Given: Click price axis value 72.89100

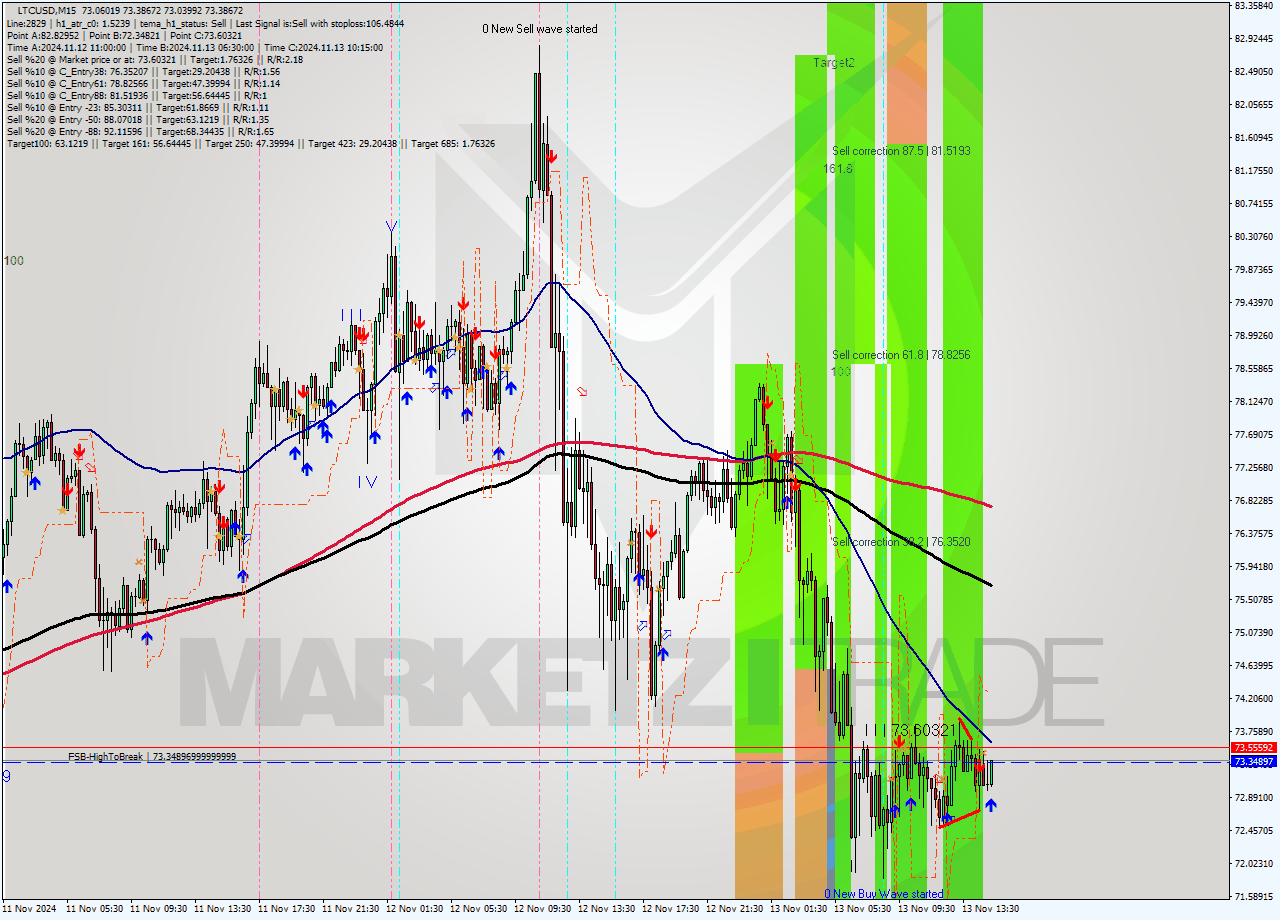Looking at the screenshot, I should tap(1254, 798).
